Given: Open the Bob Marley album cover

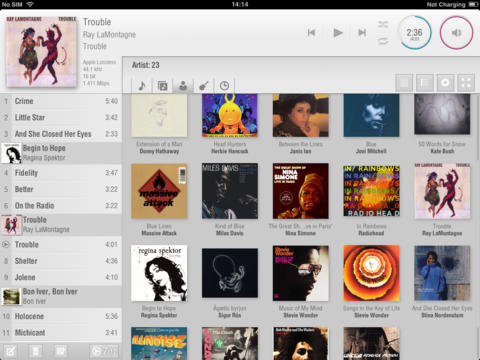Looking at the screenshot, I should (300, 343).
